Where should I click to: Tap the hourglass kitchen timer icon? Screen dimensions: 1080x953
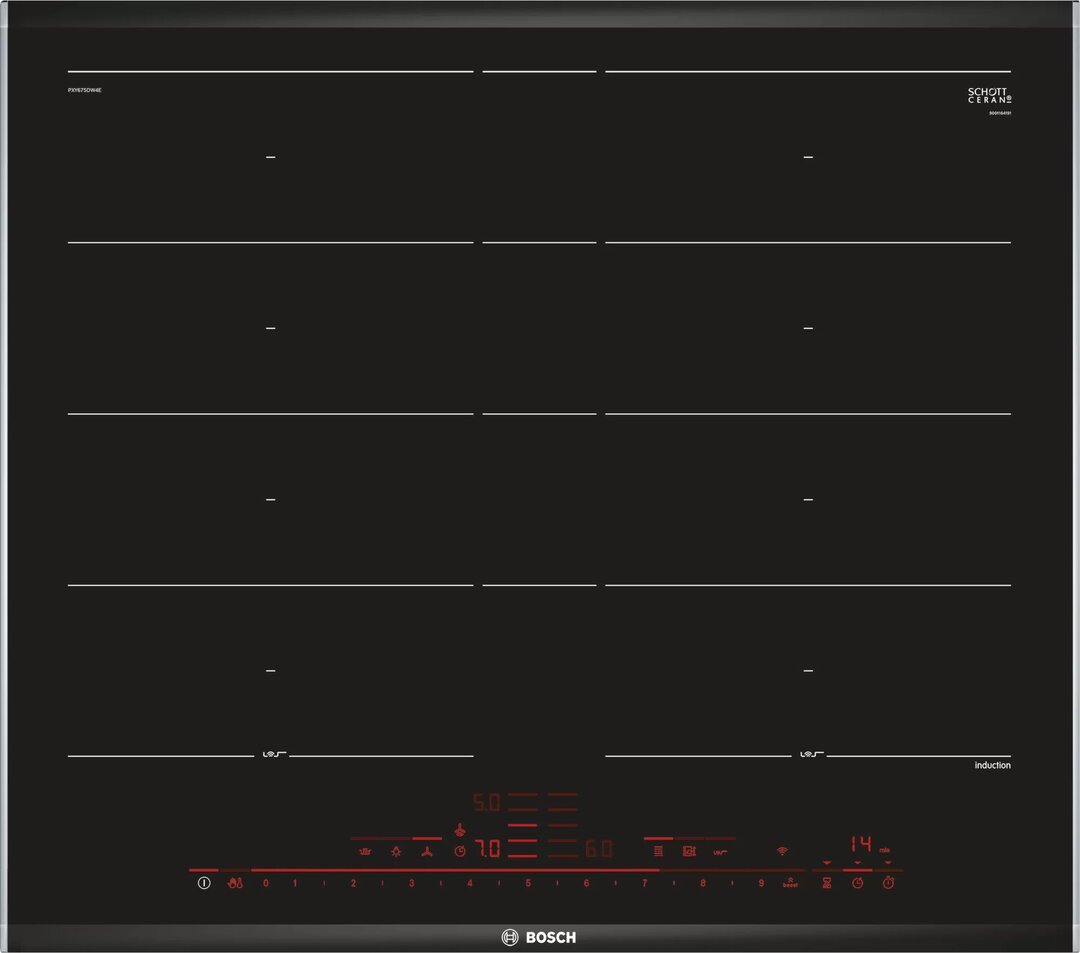point(827,883)
